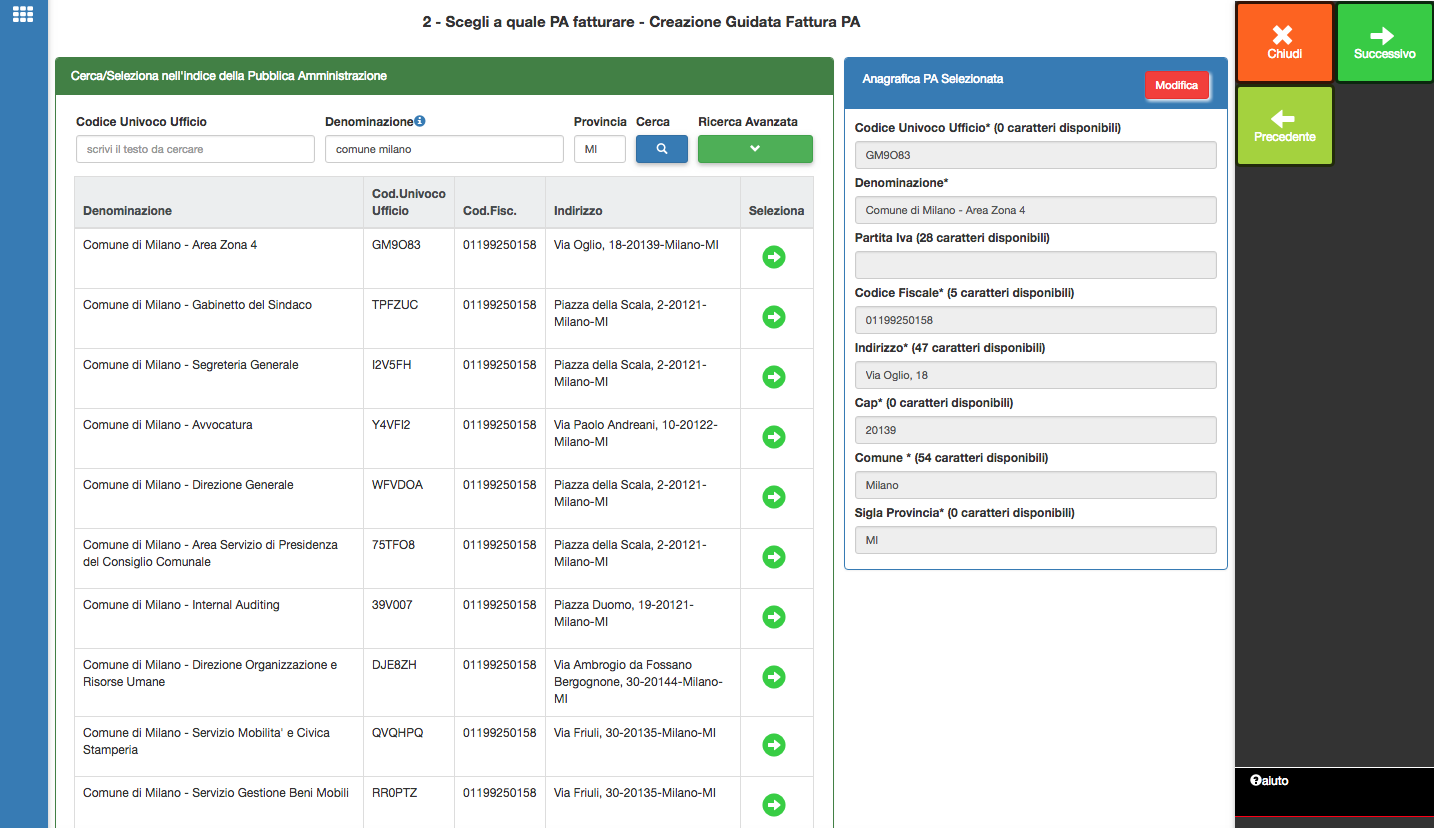Image resolution: width=1434 pixels, height=828 pixels.
Task: Expand Ricerca Avanzata green dropdown
Action: [755, 149]
